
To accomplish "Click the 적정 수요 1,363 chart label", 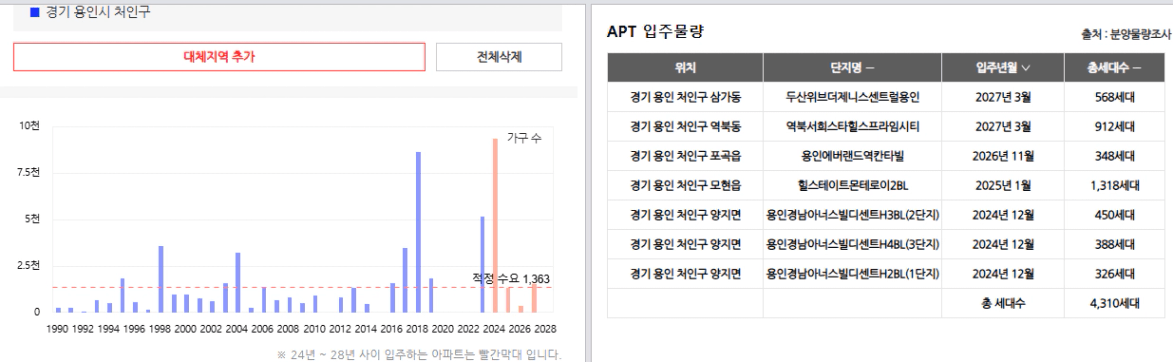I will pos(511,278).
